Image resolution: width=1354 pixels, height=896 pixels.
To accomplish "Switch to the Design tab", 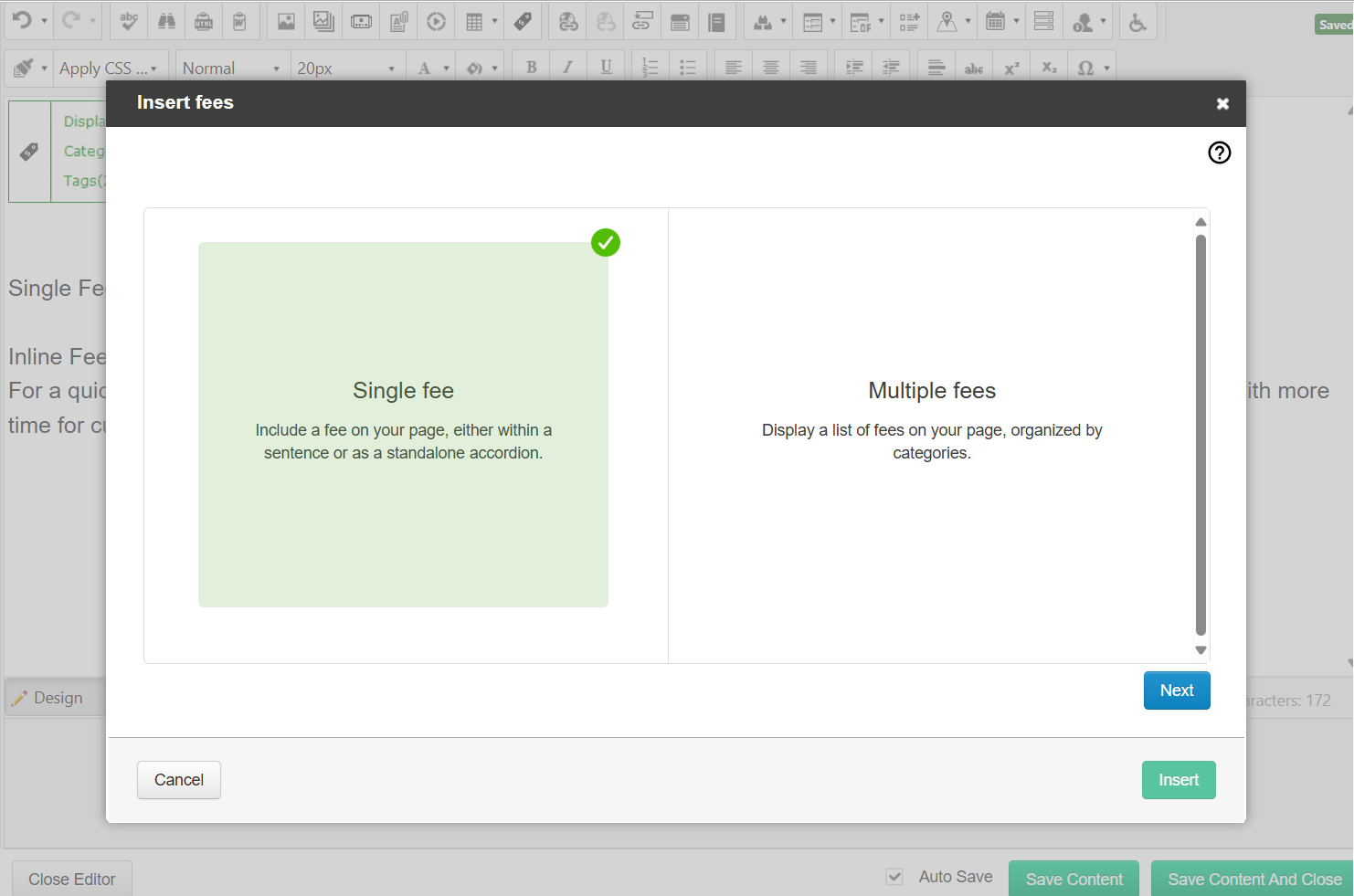I will click(x=48, y=698).
